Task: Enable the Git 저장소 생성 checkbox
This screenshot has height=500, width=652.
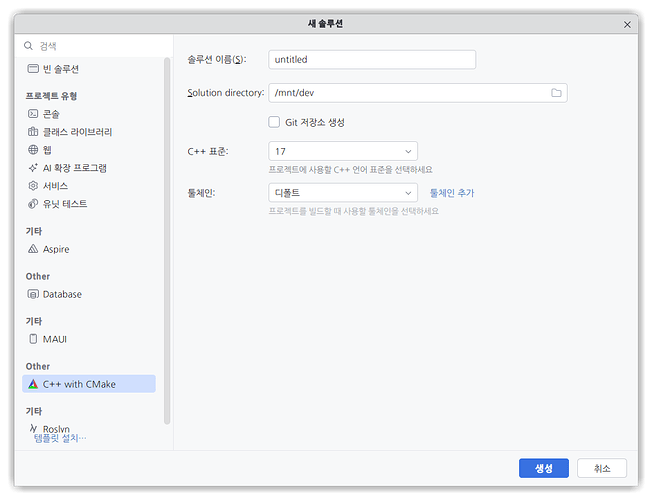Action: [x=274, y=122]
